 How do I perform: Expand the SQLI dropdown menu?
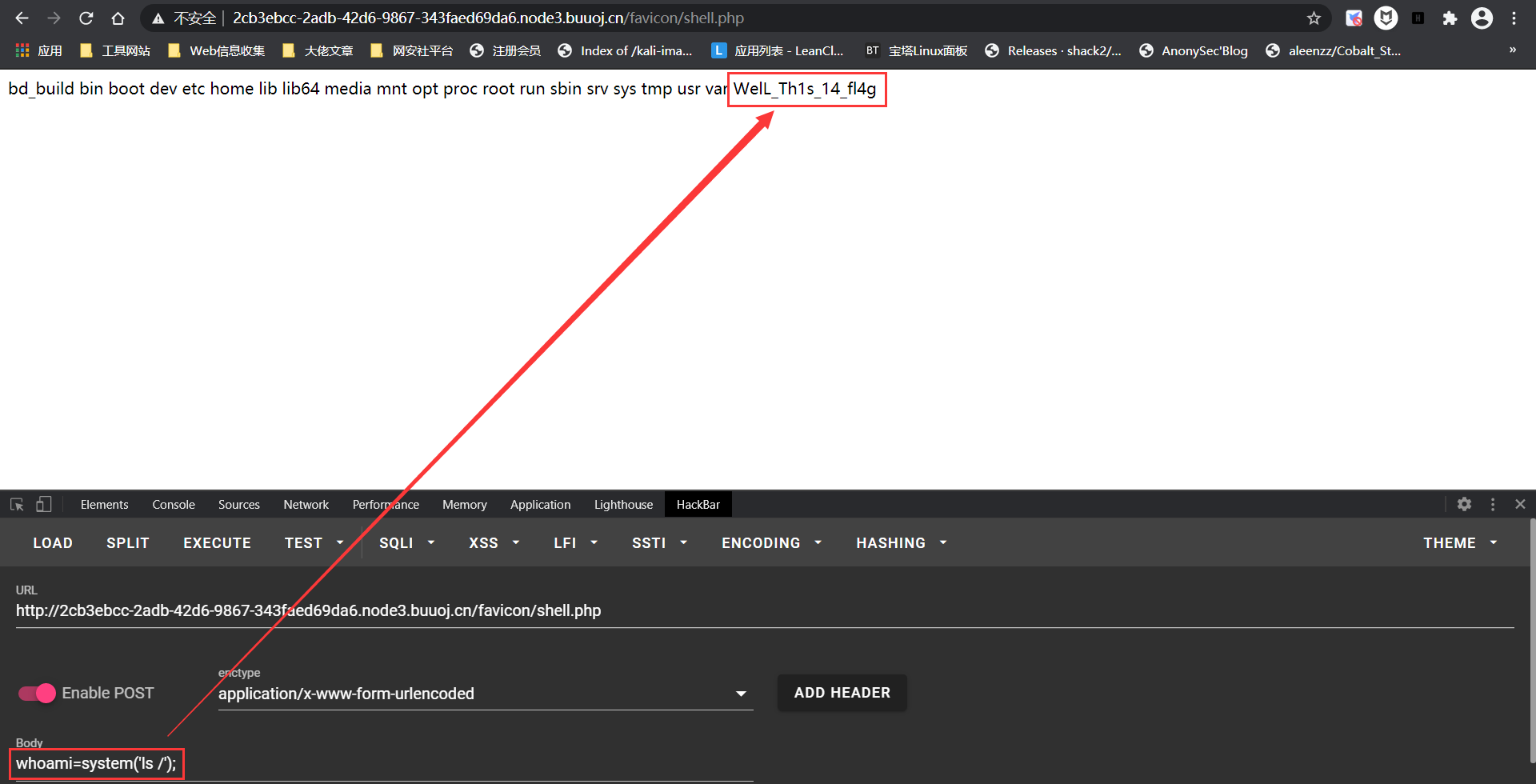point(406,542)
